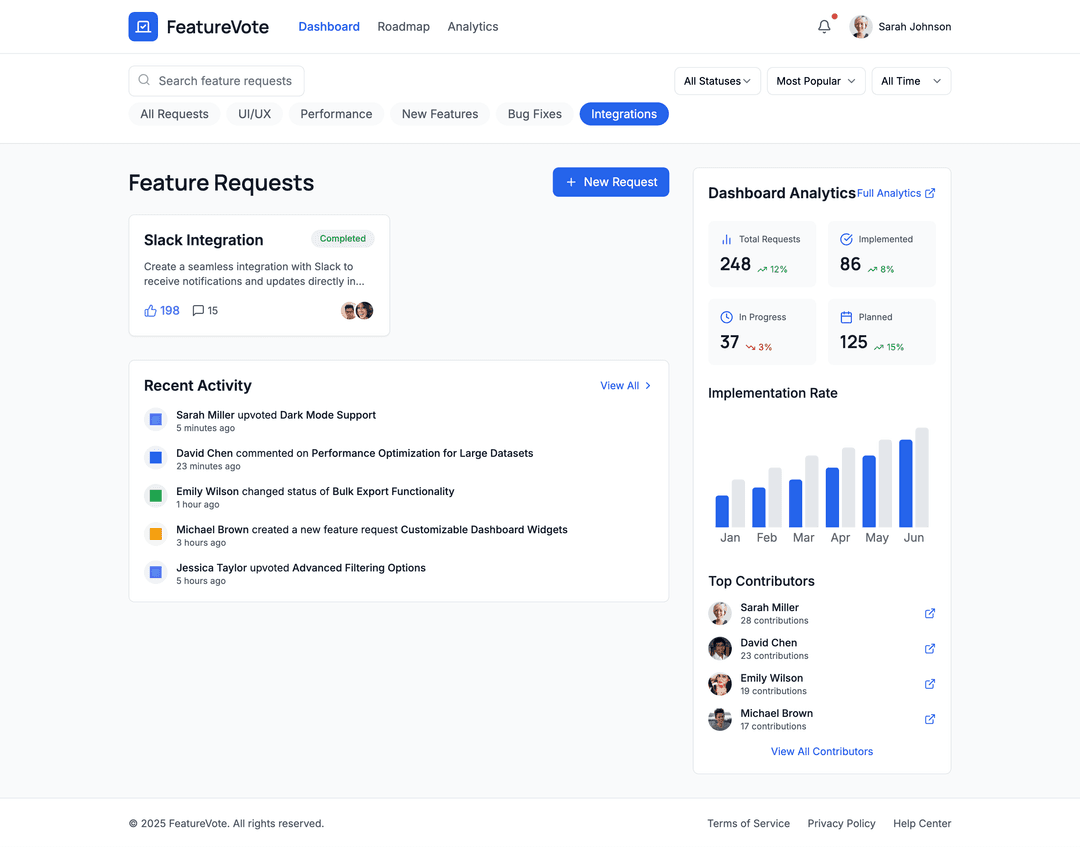This screenshot has height=849, width=1080.
Task: Go to the Analytics tab
Action: click(473, 27)
